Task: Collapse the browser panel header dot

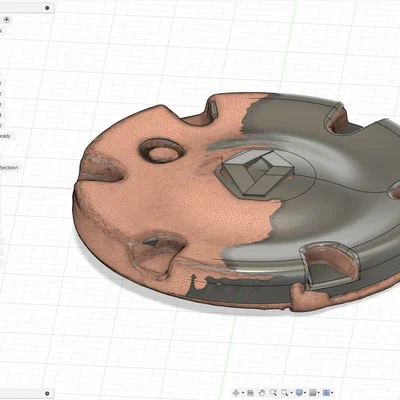Action: pos(47,8)
